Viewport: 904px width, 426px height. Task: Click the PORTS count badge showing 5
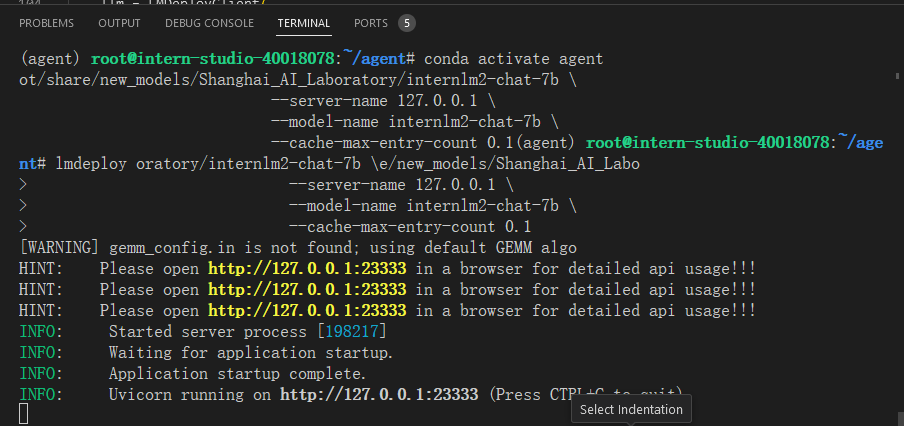pos(406,22)
